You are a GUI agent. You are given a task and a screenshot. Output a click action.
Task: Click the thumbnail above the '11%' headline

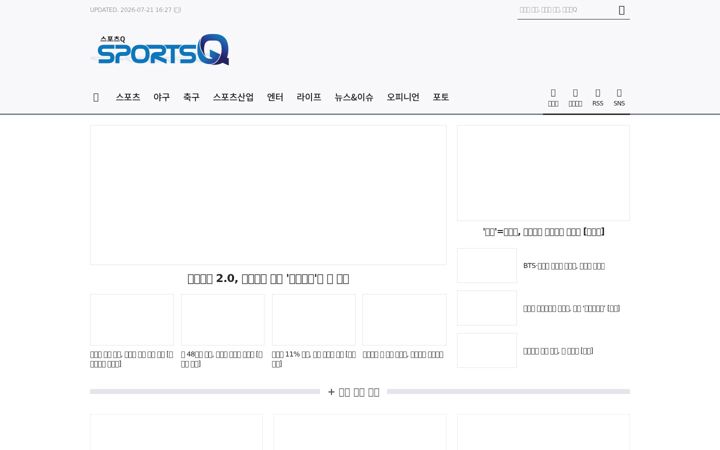point(314,320)
